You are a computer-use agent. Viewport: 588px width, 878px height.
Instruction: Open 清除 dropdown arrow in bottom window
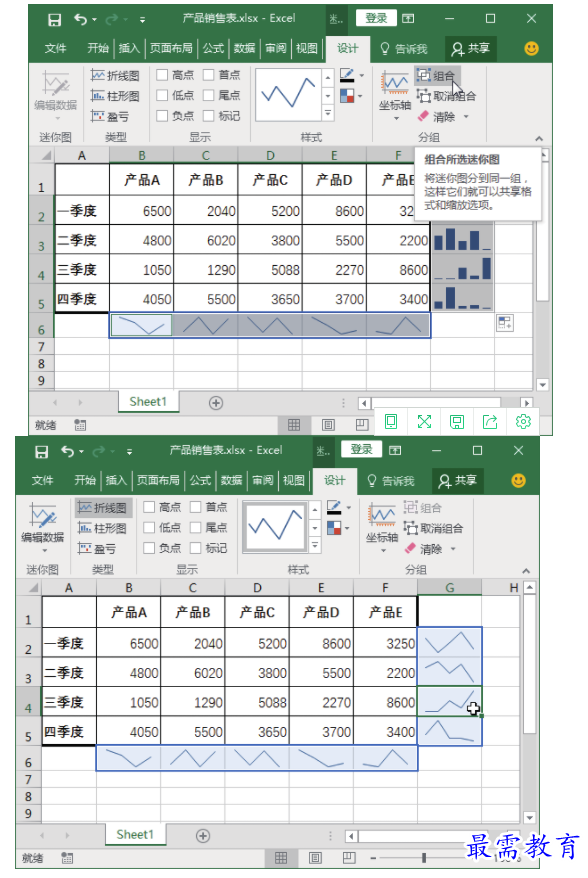(453, 549)
